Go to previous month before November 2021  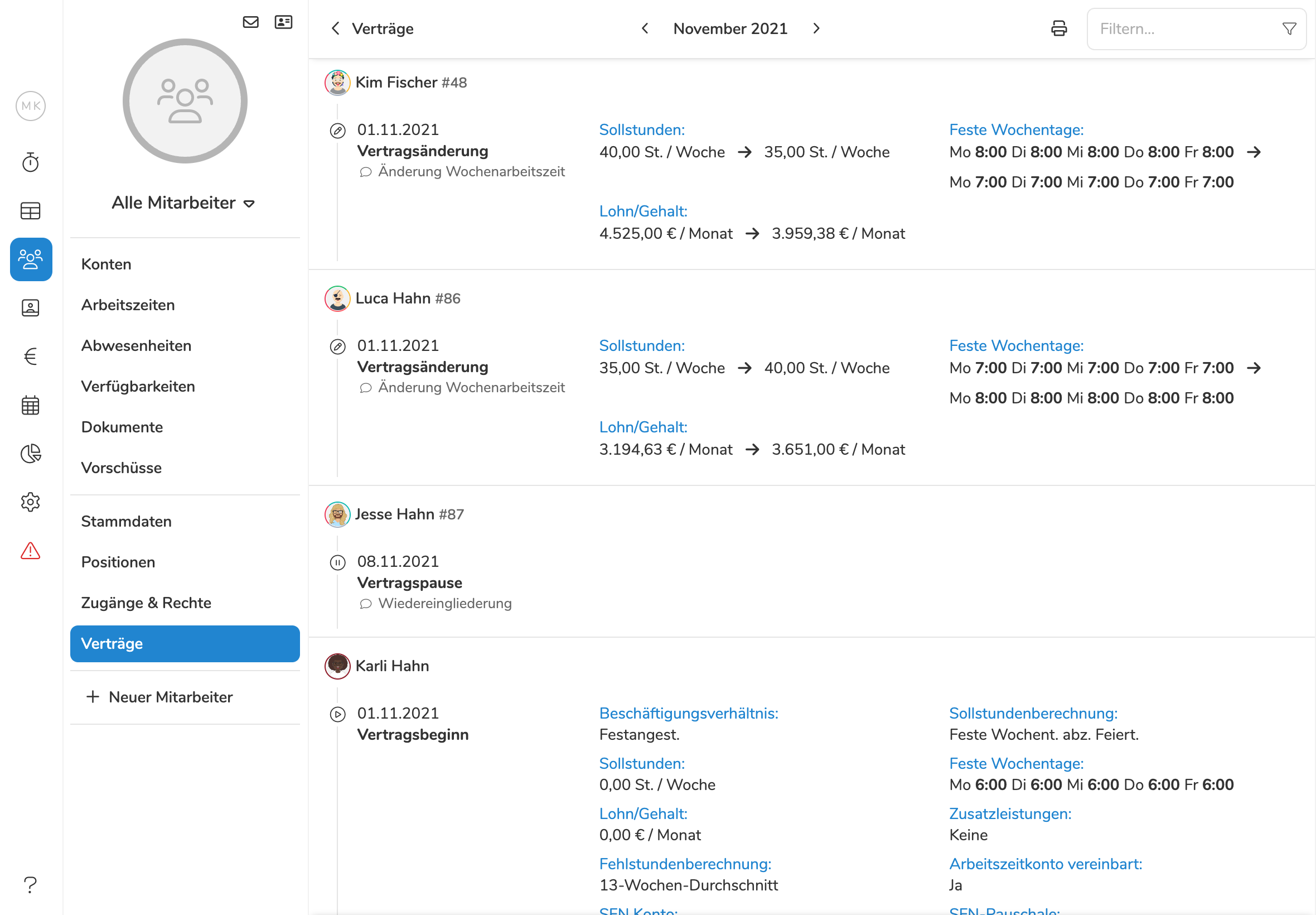click(645, 28)
